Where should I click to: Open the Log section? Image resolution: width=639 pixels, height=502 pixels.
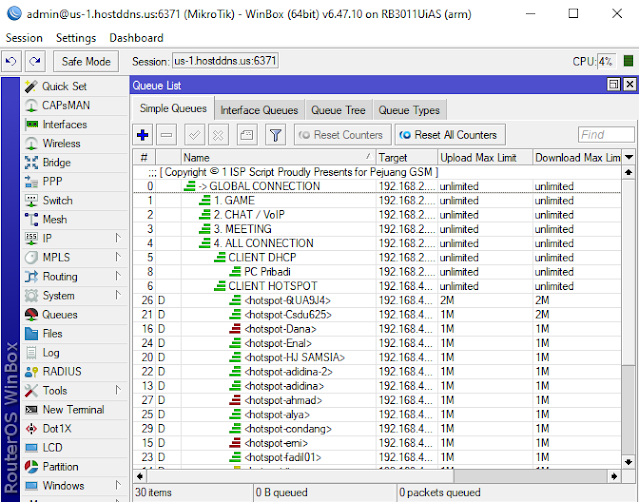coord(51,352)
